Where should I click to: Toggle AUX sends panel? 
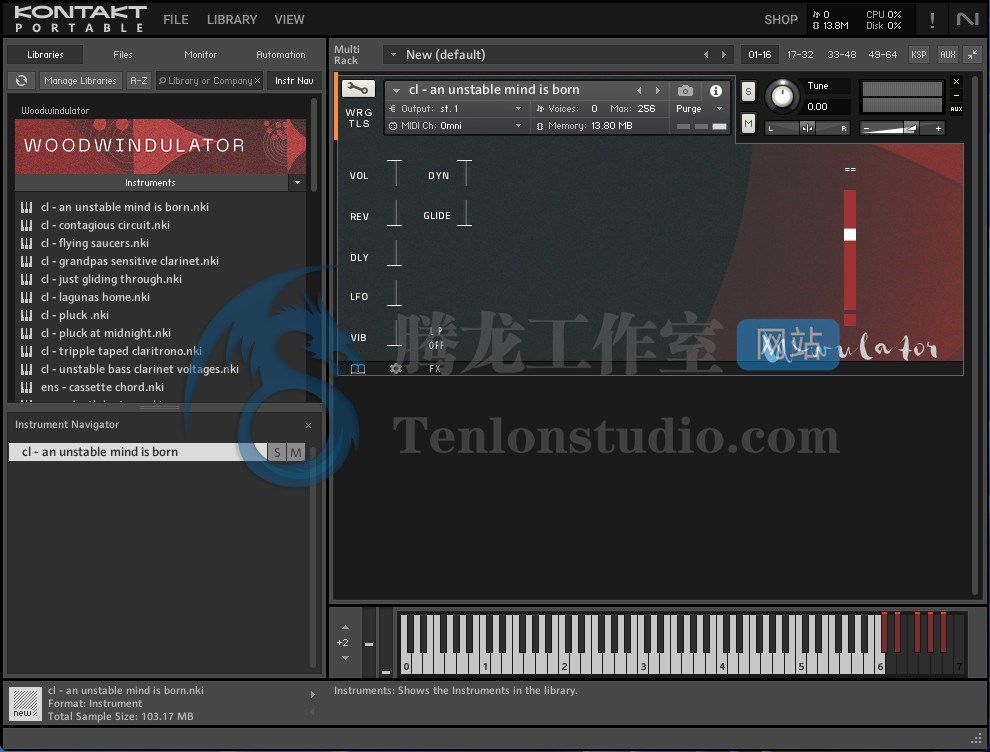coord(948,55)
